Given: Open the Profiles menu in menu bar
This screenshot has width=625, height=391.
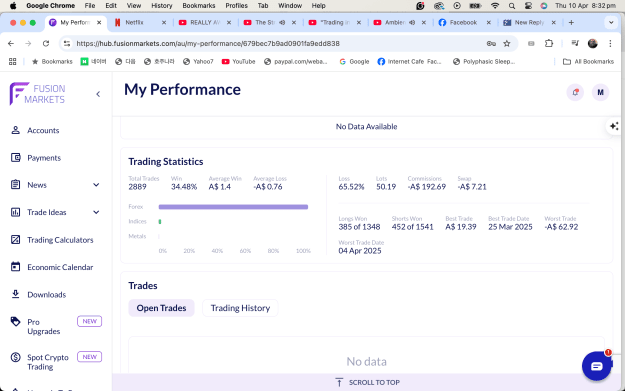Looking at the screenshot, I should pyautogui.click(x=236, y=6).
